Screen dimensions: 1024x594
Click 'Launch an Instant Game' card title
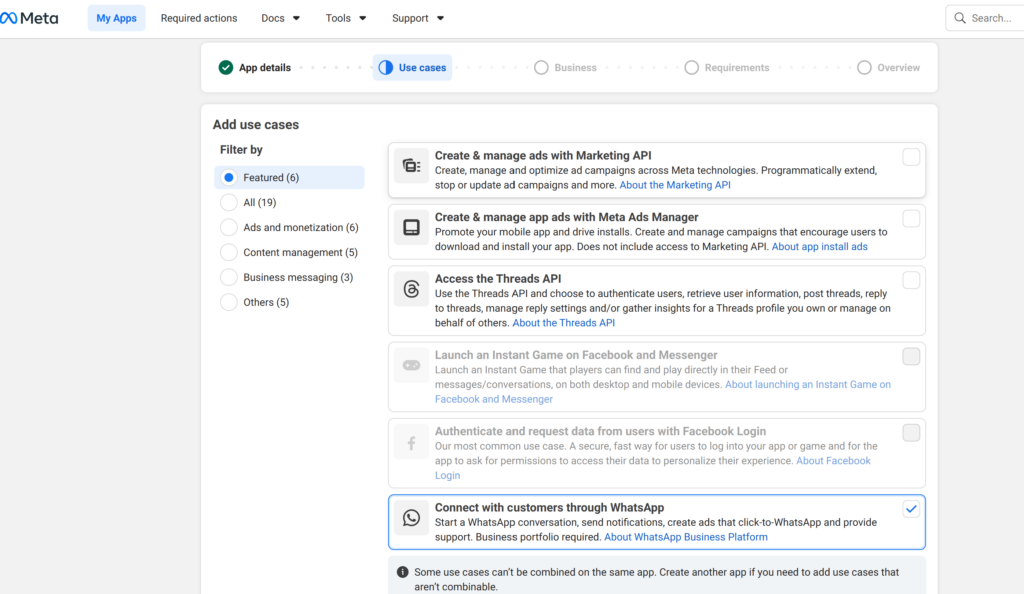click(576, 355)
